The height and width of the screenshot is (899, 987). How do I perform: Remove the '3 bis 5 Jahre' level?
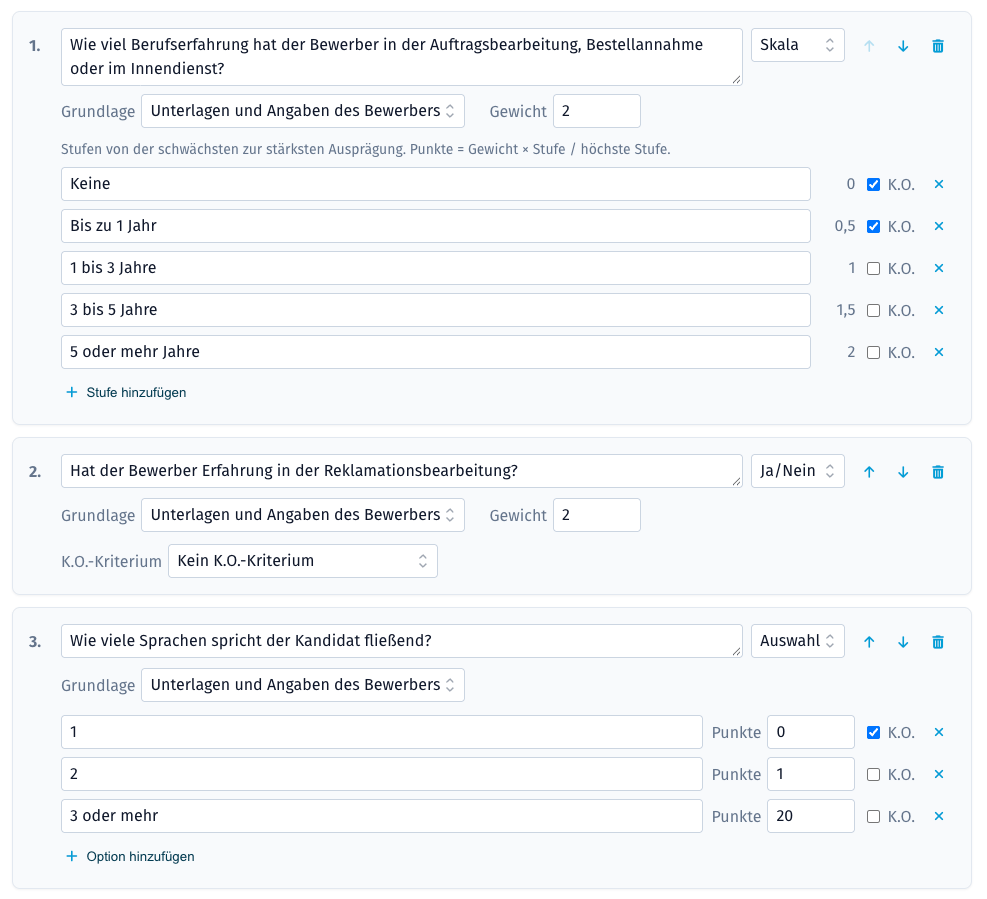tap(939, 310)
